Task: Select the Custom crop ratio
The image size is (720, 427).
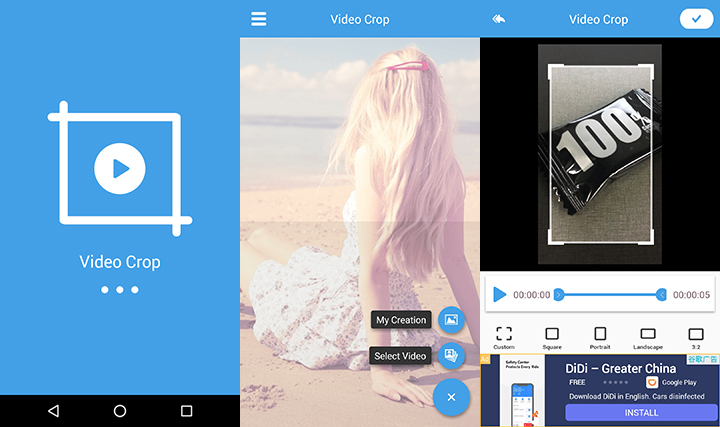Action: [504, 337]
